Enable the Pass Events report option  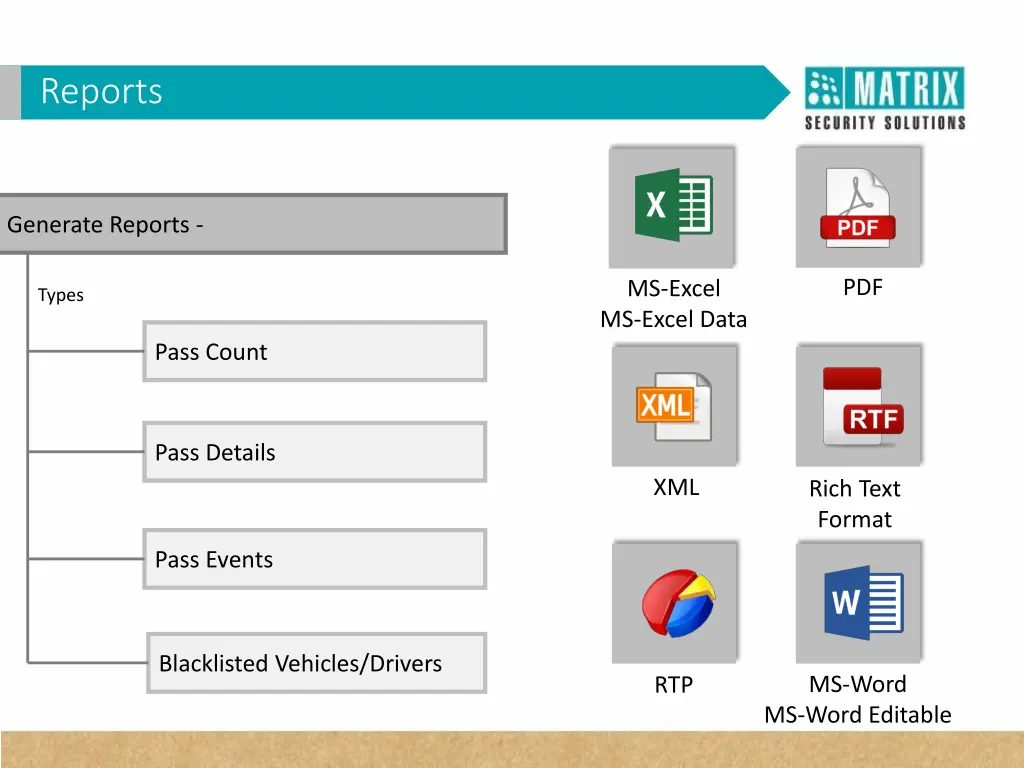pyautogui.click(x=314, y=559)
